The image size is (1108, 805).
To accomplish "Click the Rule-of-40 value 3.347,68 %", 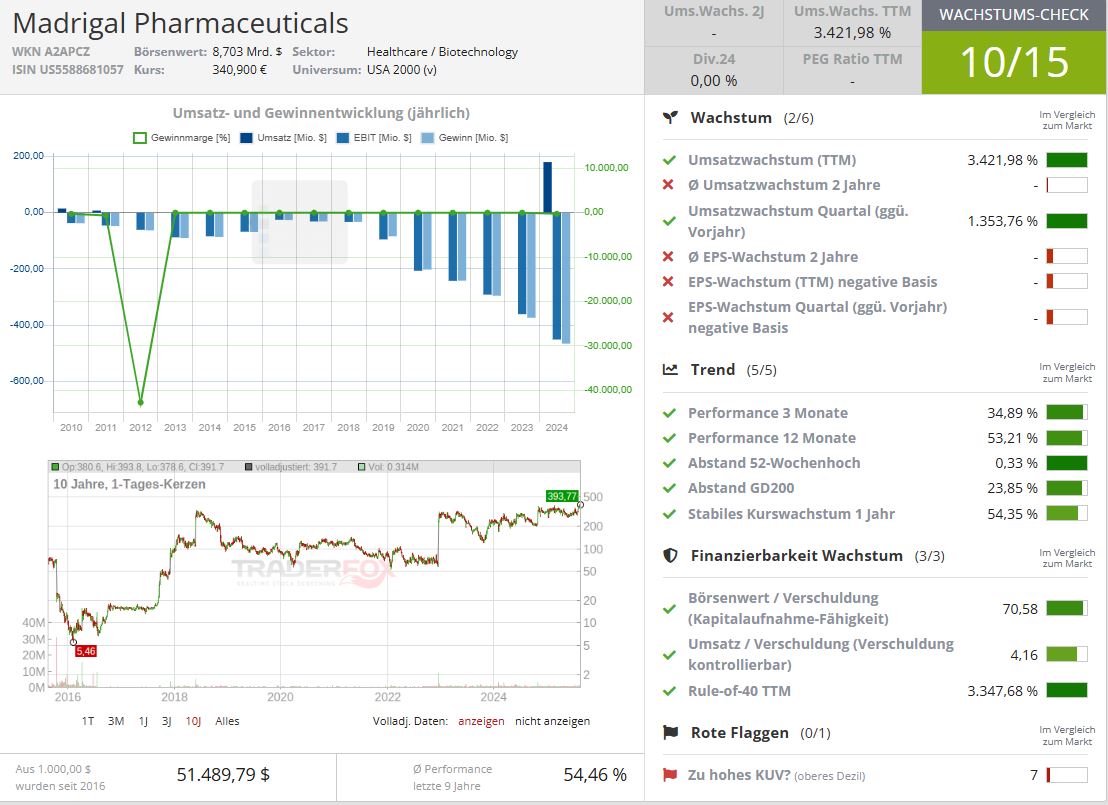I will point(1002,691).
